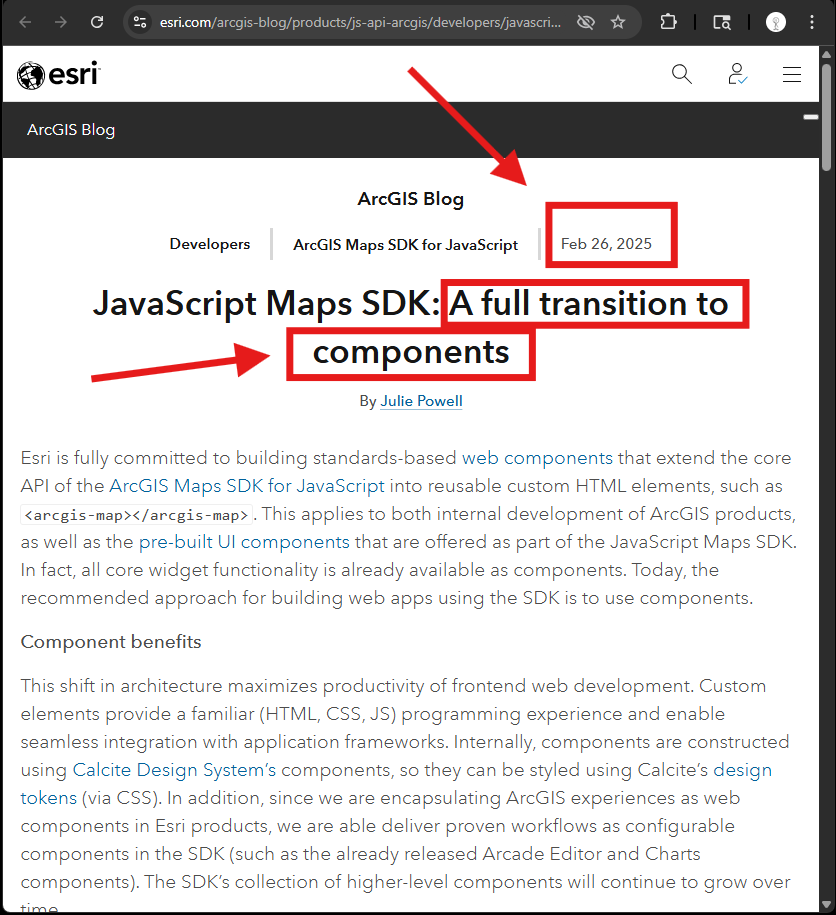Click the browser back arrow
The image size is (836, 915).
(x=25, y=22)
